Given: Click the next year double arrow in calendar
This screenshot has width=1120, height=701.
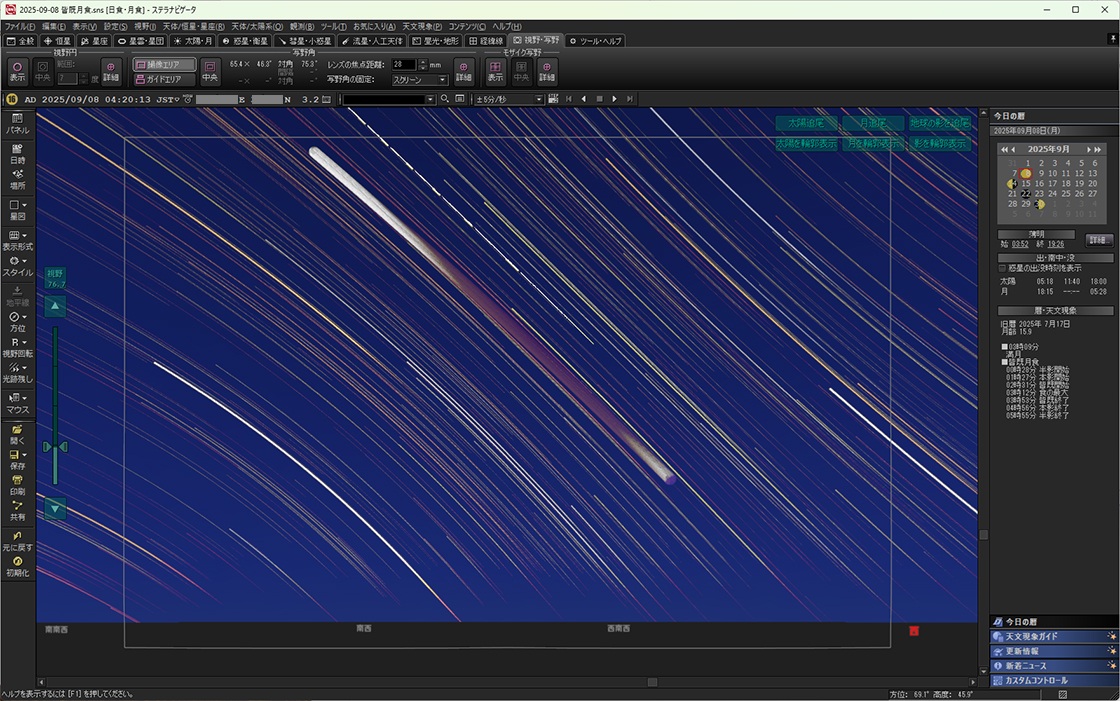Looking at the screenshot, I should click(x=1098, y=149).
